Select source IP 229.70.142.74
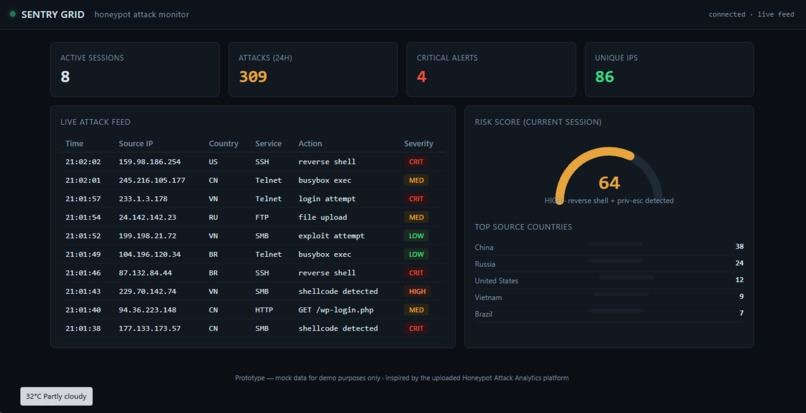 (x=148, y=291)
